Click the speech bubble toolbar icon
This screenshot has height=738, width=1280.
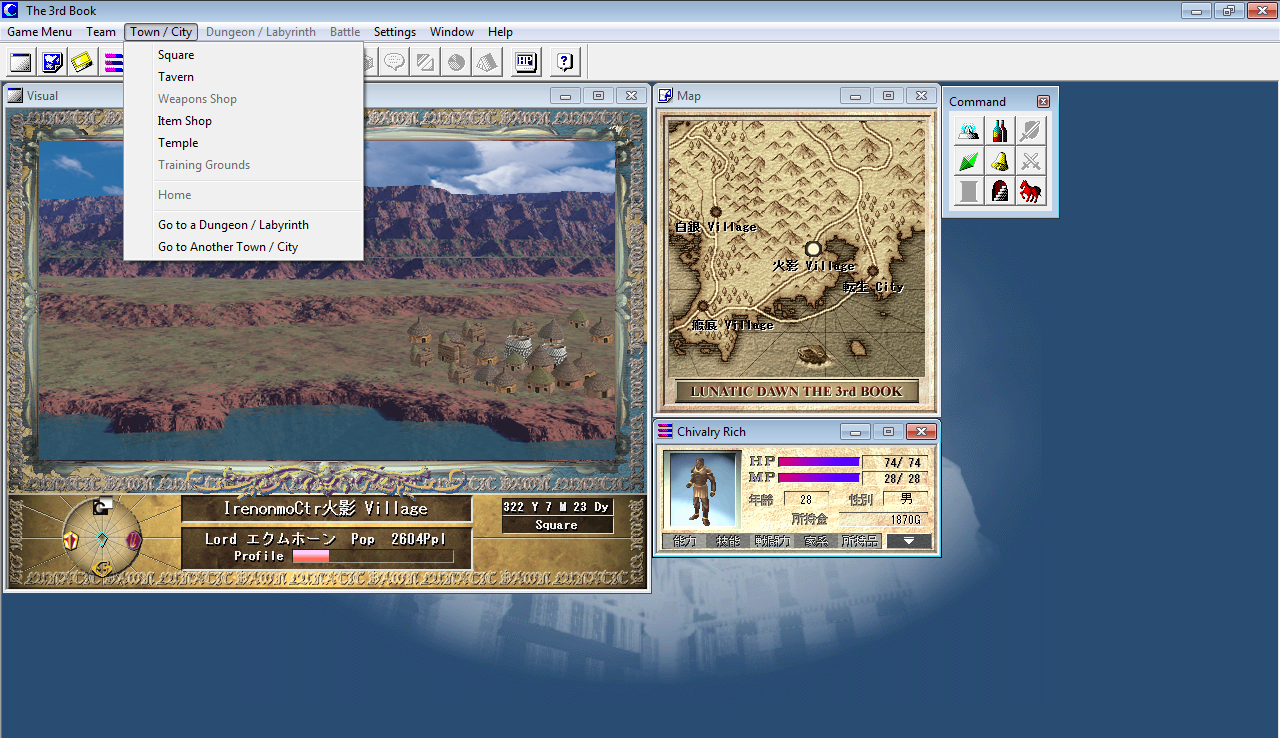395,62
